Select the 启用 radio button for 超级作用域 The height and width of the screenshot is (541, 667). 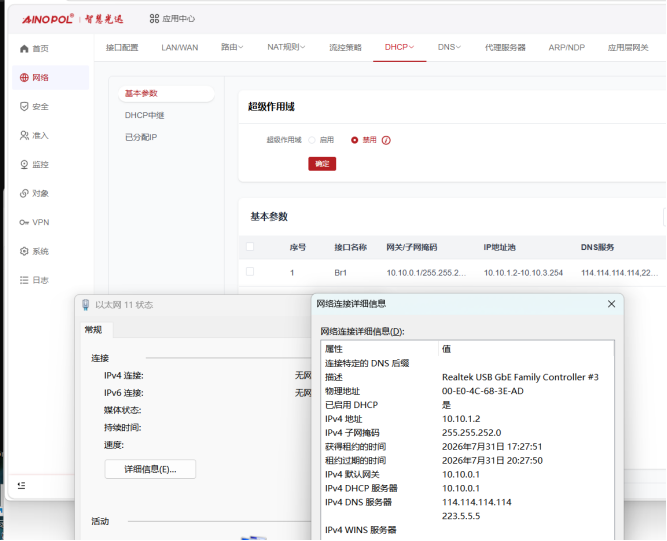pos(312,140)
